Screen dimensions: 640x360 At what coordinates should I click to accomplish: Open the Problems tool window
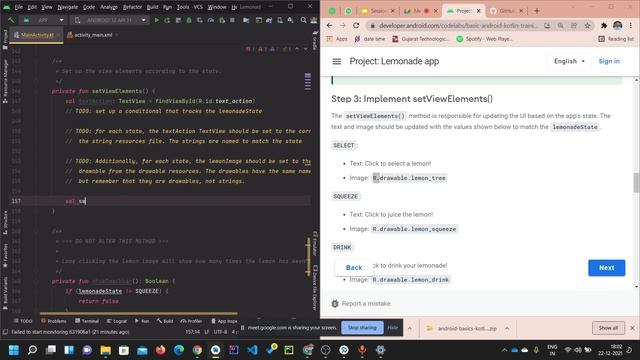coord(53,321)
